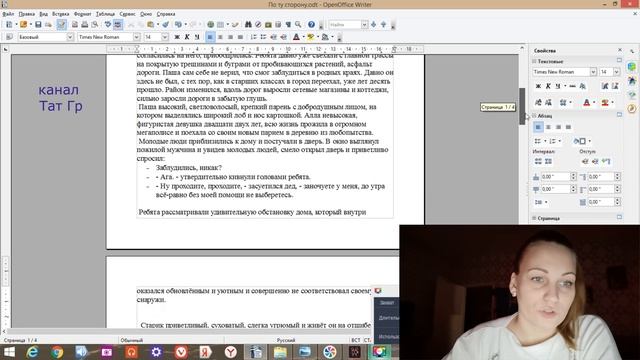The height and width of the screenshot is (360, 640).
Task: Click sidebar font color A swatch
Action: (587, 102)
